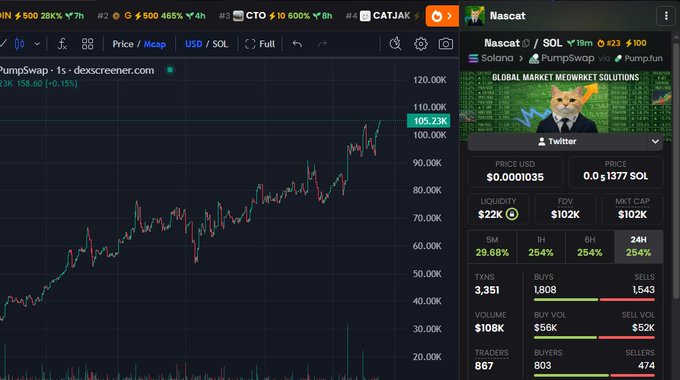The height and width of the screenshot is (380, 680).
Task: Open the Pump.fun link
Action: [638, 58]
